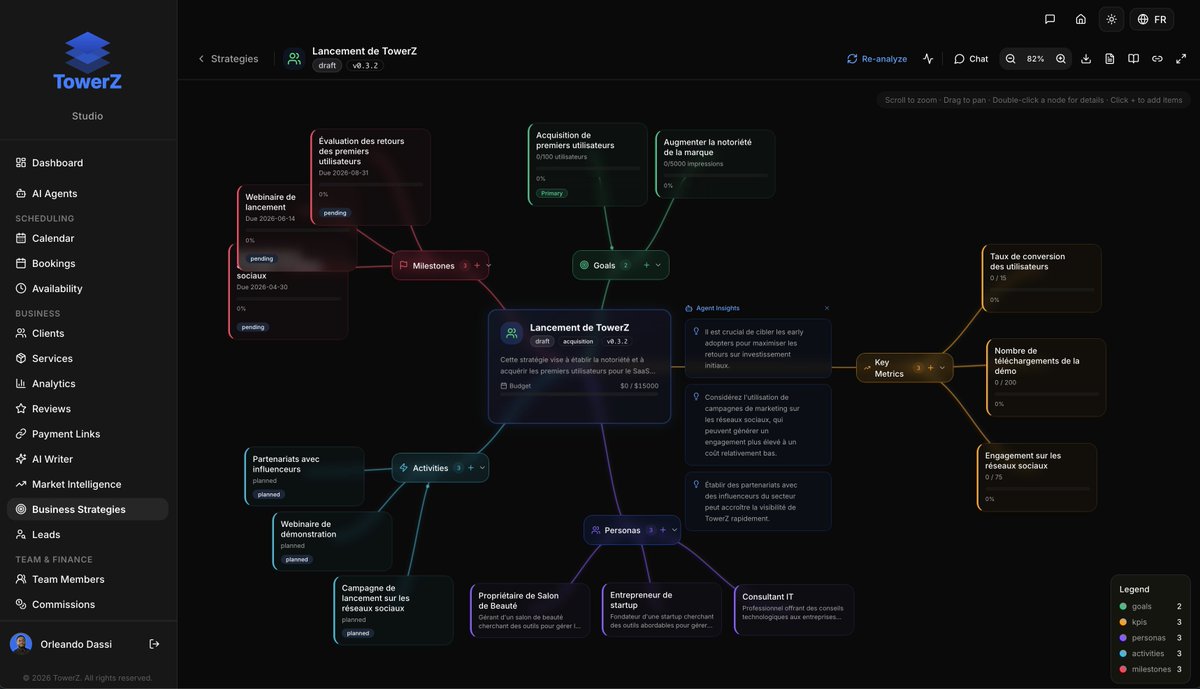Open Engagement sur les réseaux sociaux card
This screenshot has height=689, width=1200.
pyautogui.click(x=1037, y=477)
